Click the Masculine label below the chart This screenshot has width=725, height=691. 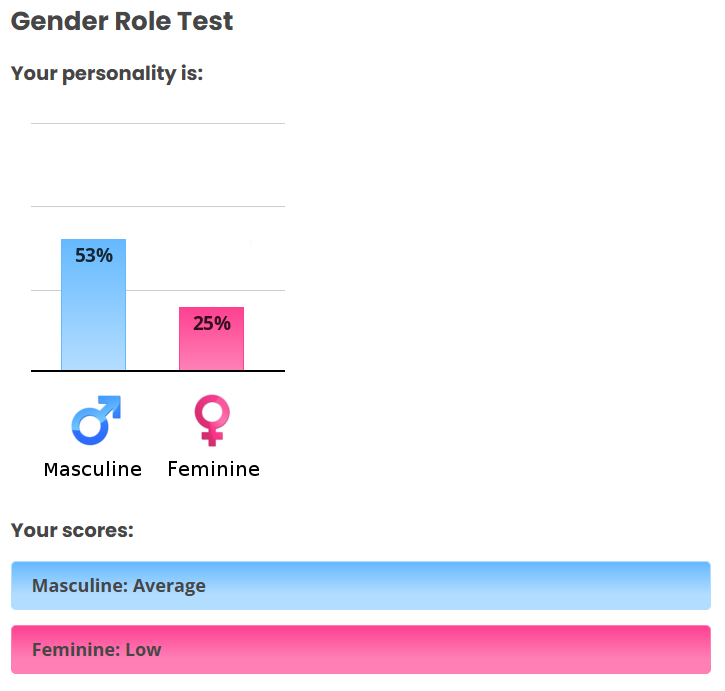pos(93,469)
